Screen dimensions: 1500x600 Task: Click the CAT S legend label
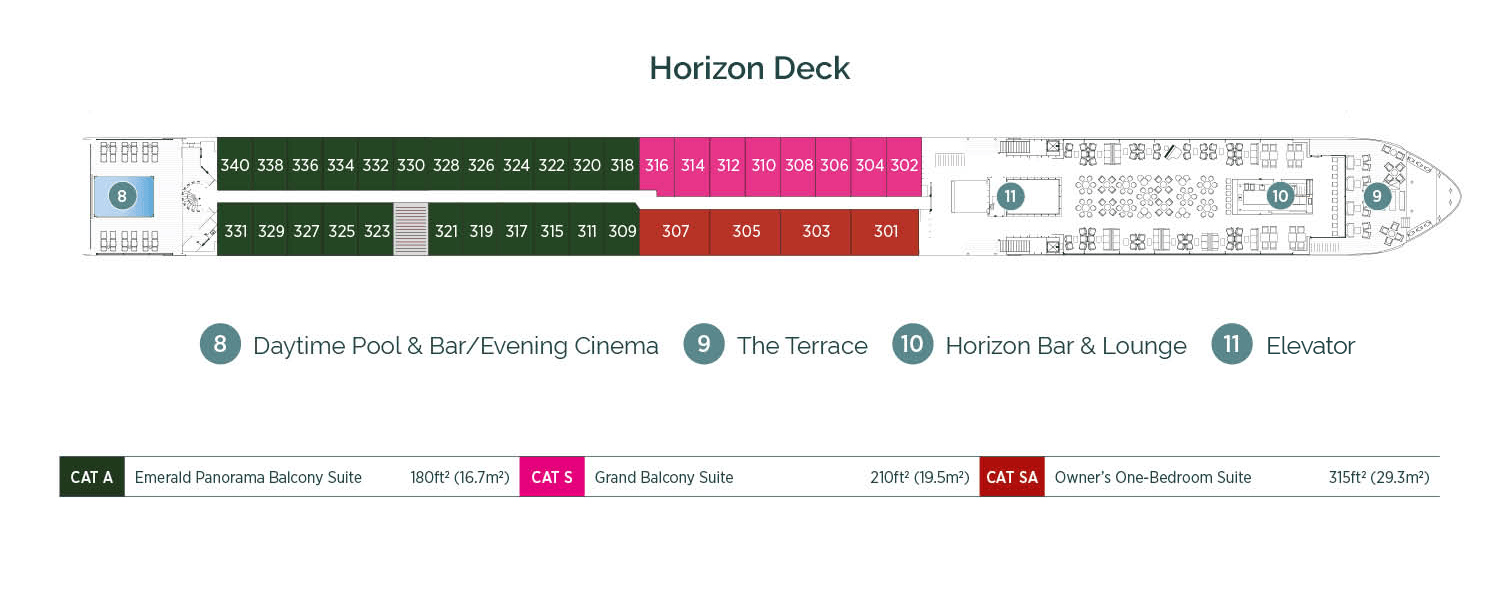click(x=552, y=477)
